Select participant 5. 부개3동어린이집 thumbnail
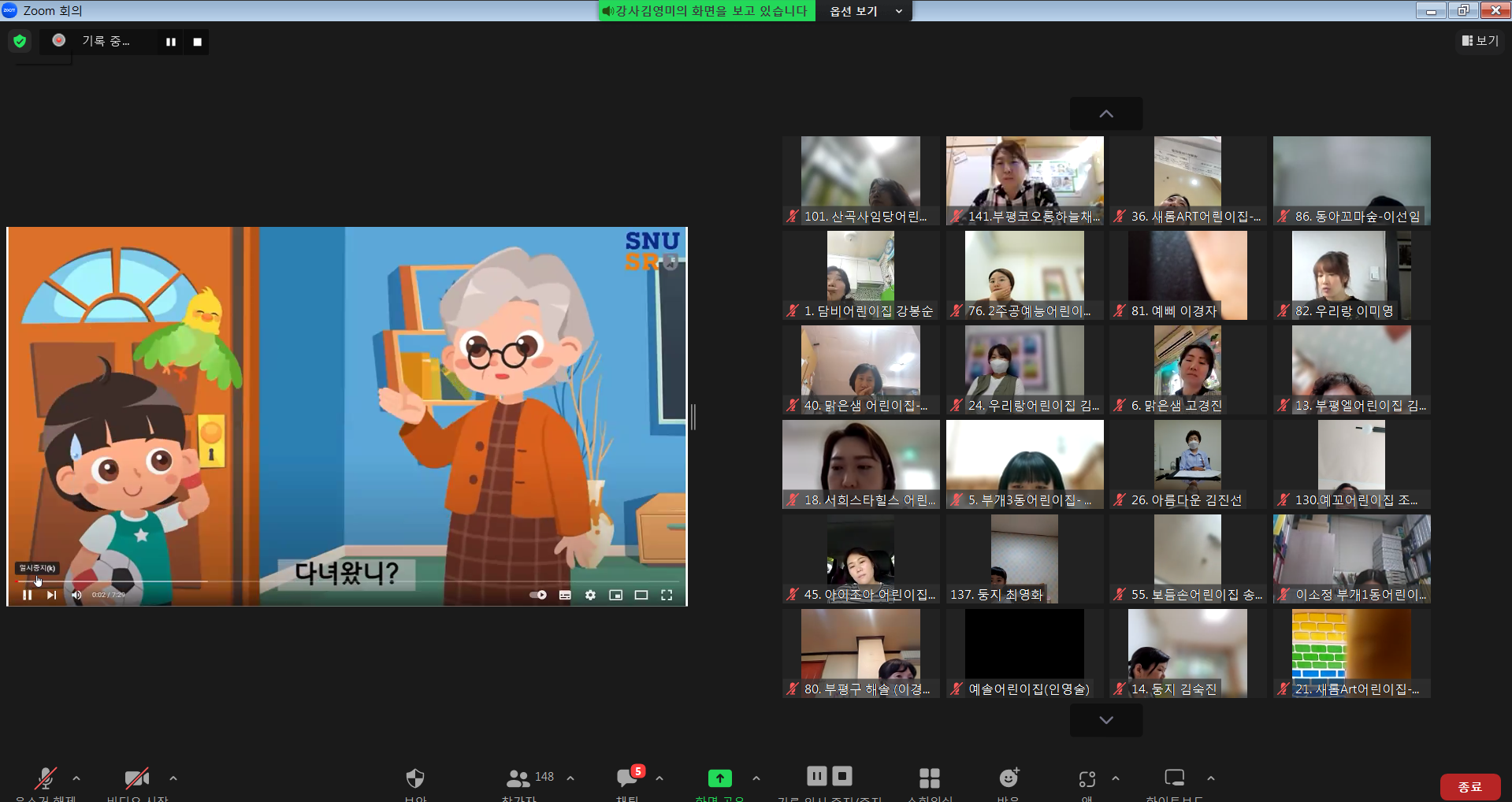The width and height of the screenshot is (1512, 802). 1024,464
